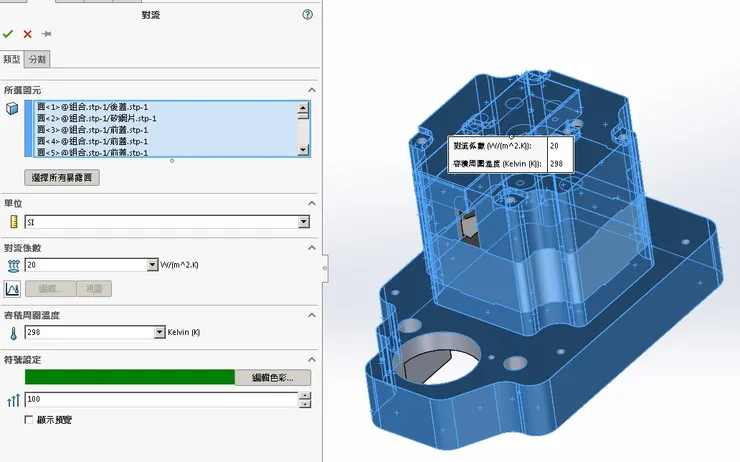Switch to the 分割 tab
The height and width of the screenshot is (462, 740).
[x=37, y=59]
